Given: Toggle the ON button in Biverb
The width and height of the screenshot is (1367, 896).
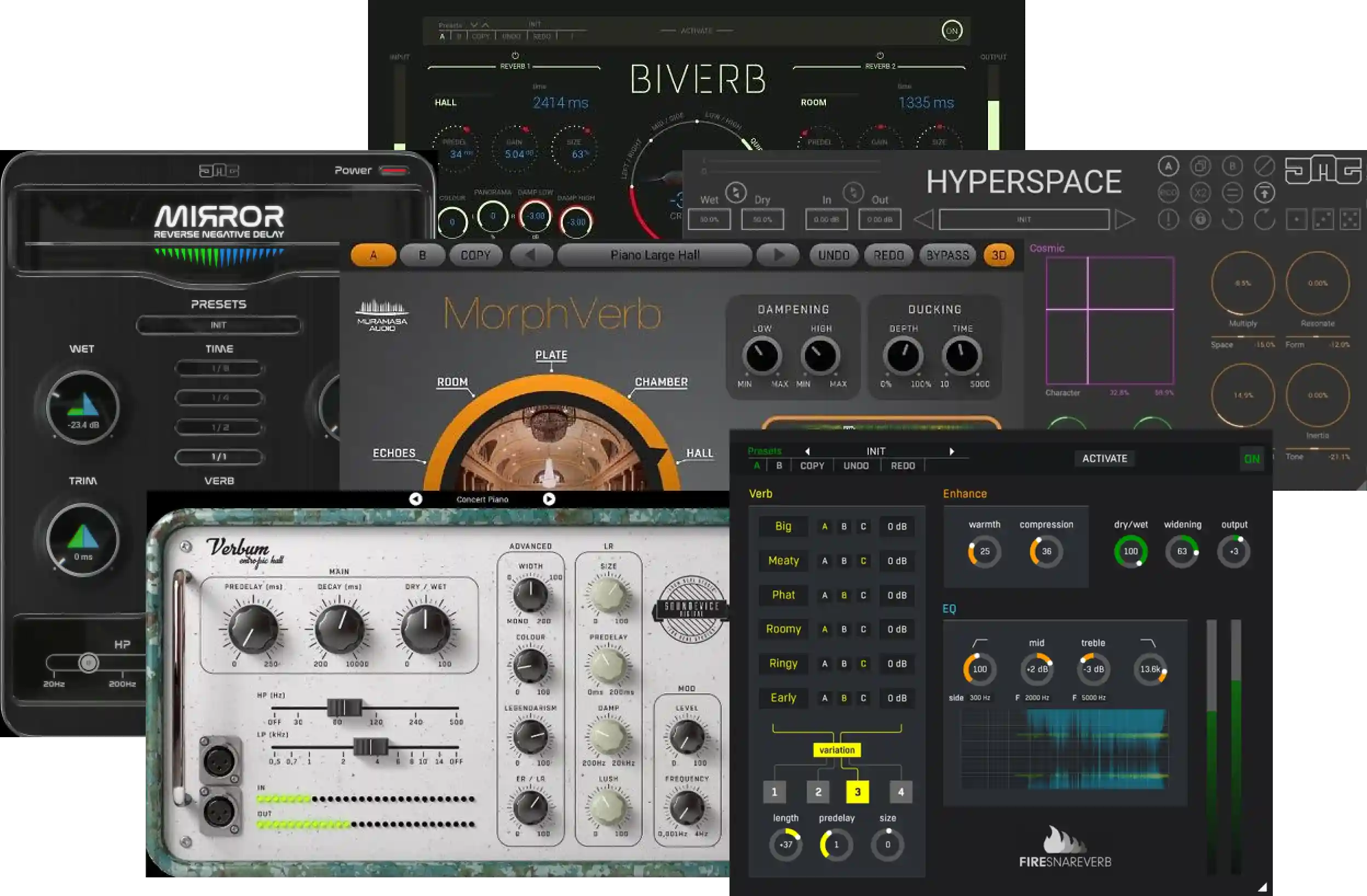Looking at the screenshot, I should (952, 31).
